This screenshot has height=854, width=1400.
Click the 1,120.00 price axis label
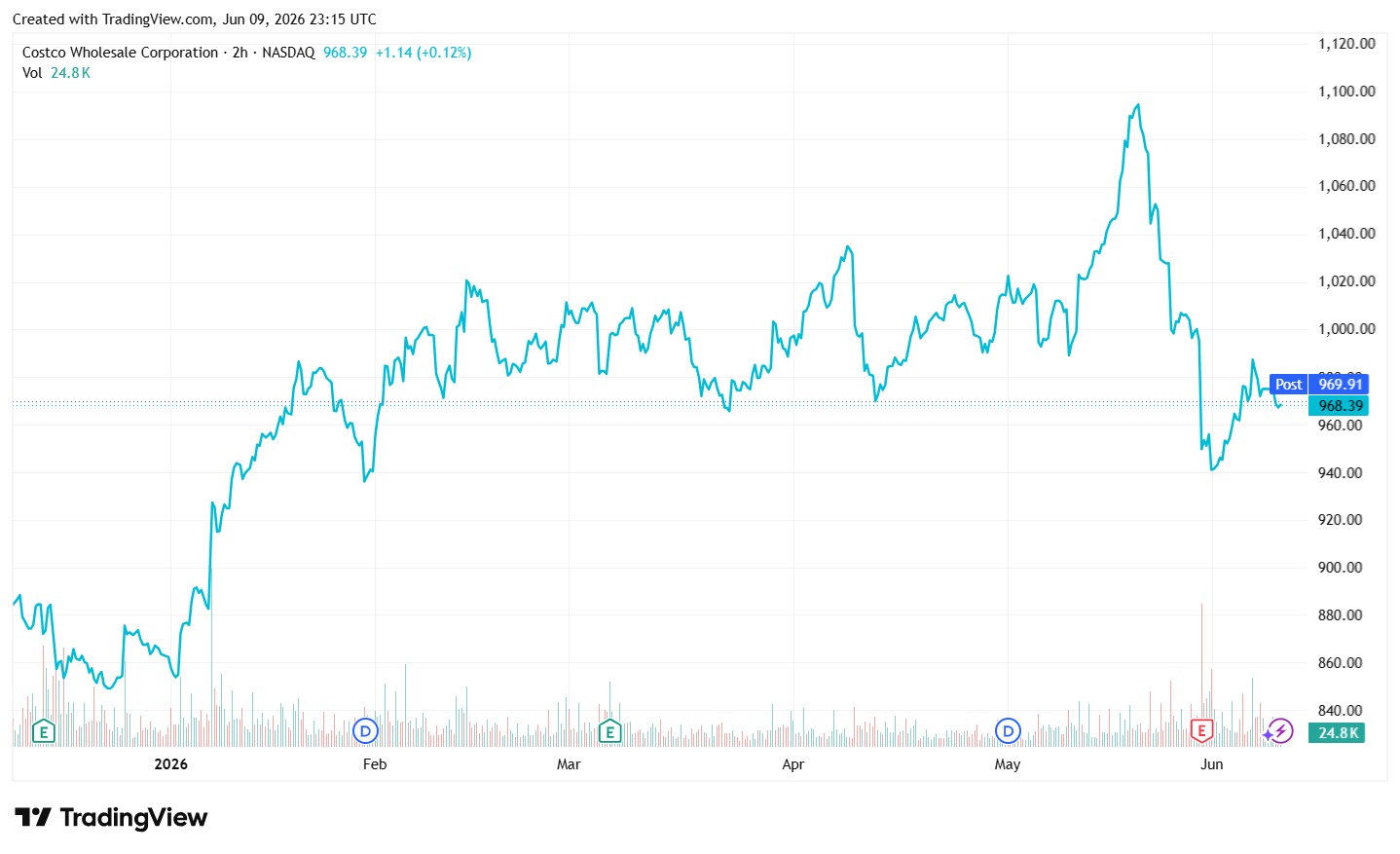[x=1346, y=44]
